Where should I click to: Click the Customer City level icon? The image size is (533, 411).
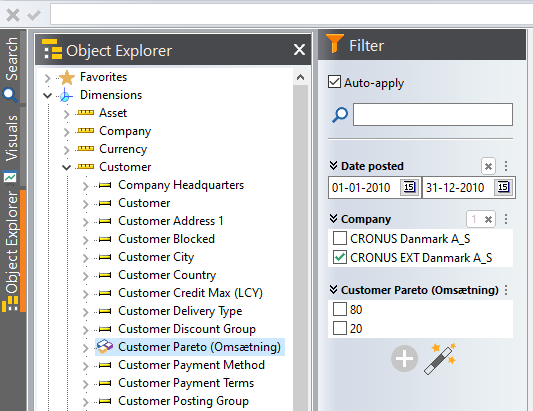[105, 257]
